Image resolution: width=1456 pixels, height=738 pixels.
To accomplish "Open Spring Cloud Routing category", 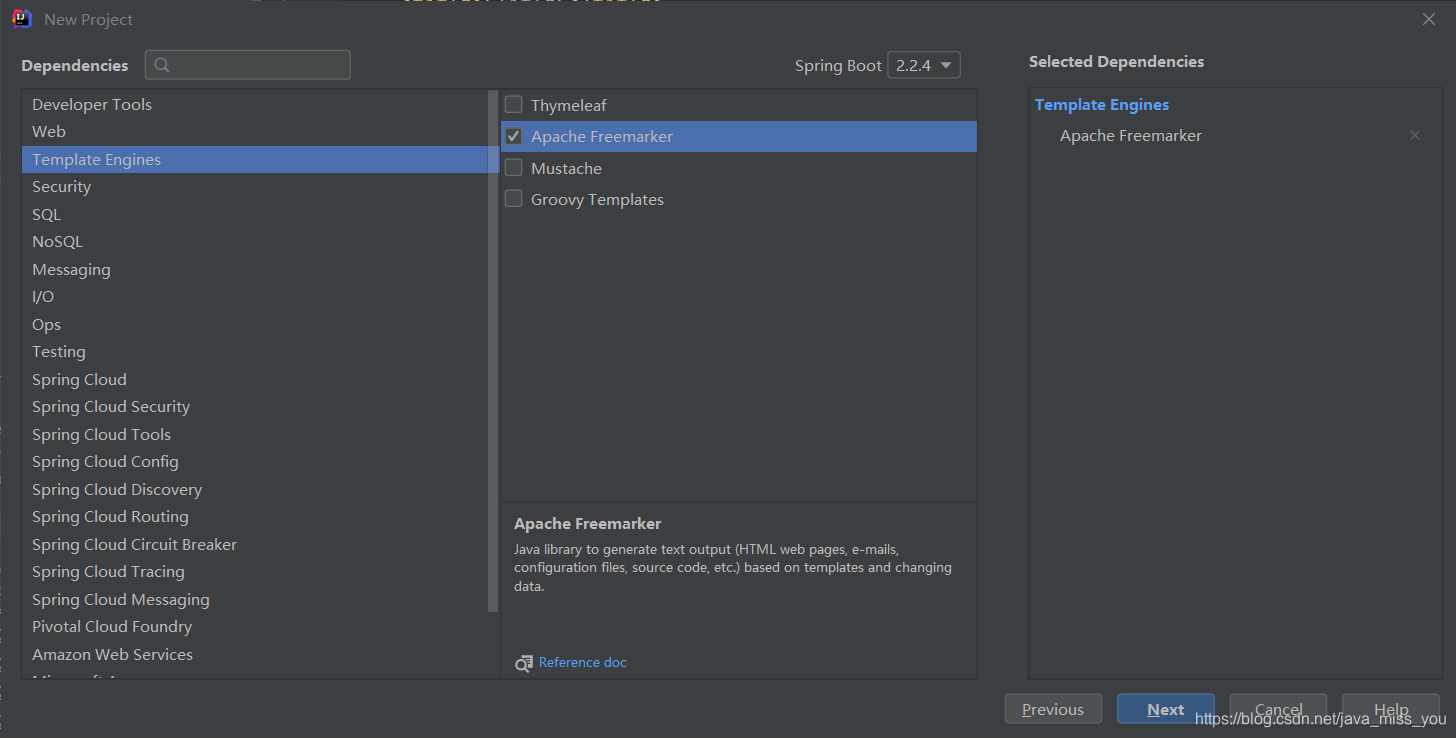I will (x=254, y=517).
